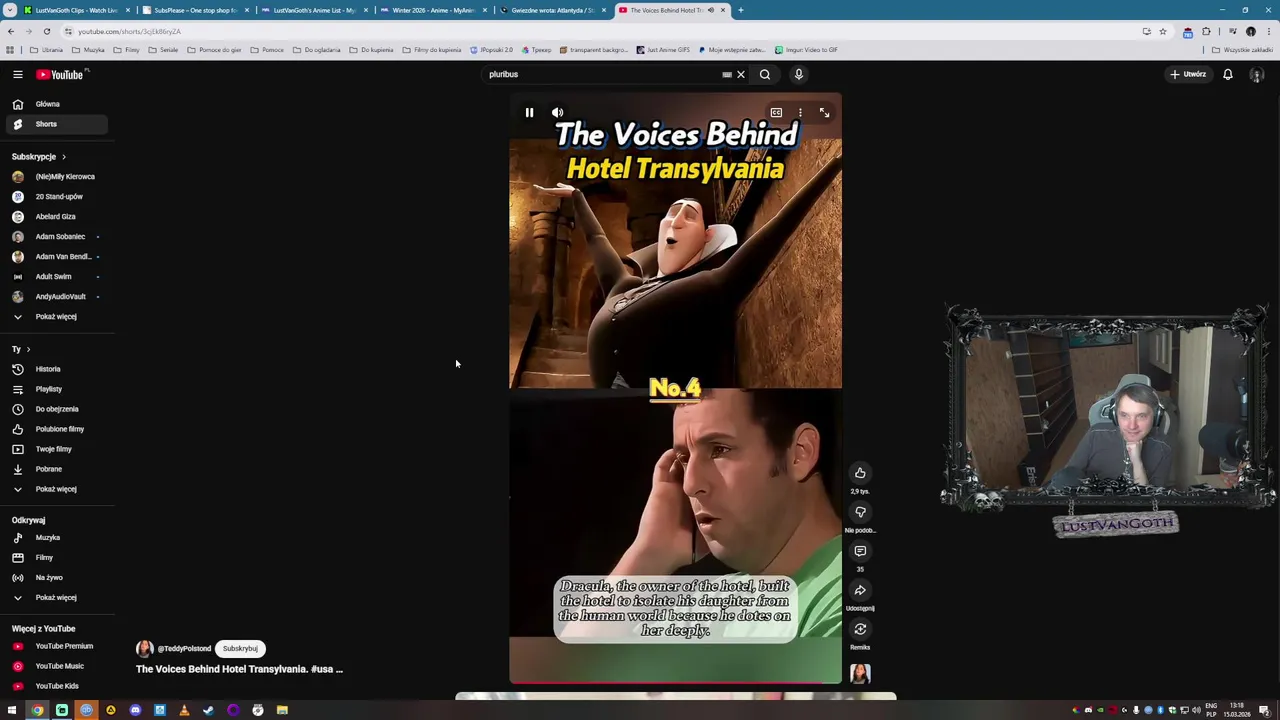Clear the search box text
This screenshot has width=1280, height=720.
pos(741,74)
